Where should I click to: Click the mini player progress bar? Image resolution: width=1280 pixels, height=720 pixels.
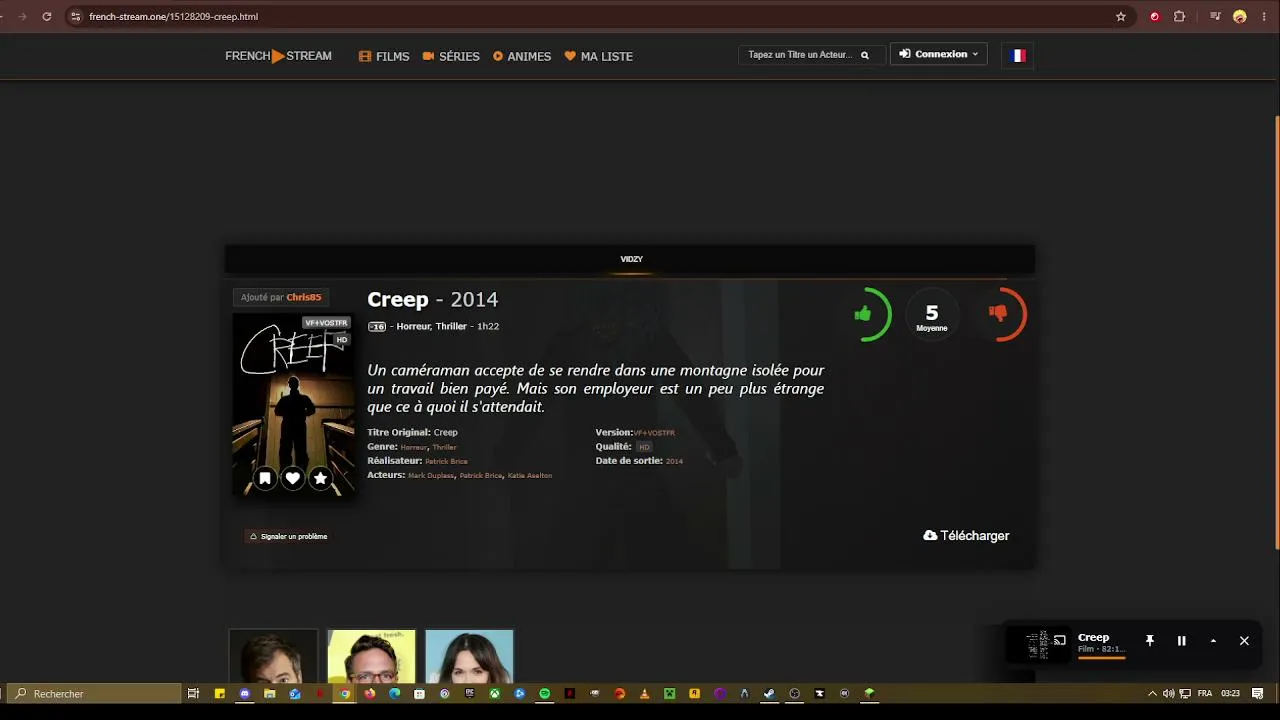[1102, 657]
